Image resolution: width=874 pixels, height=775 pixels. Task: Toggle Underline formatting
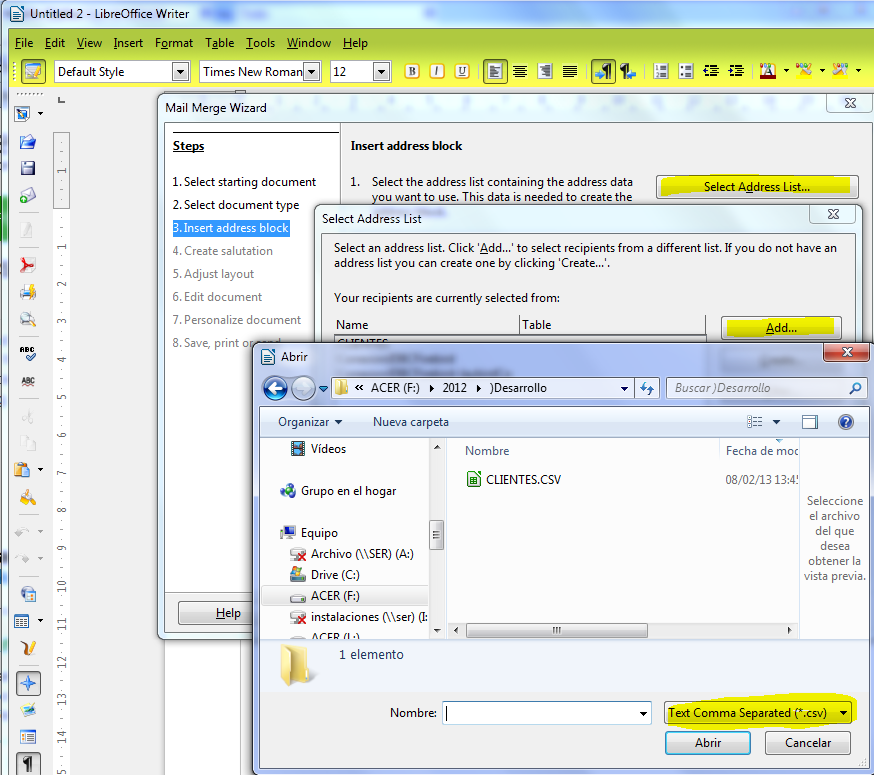point(462,71)
